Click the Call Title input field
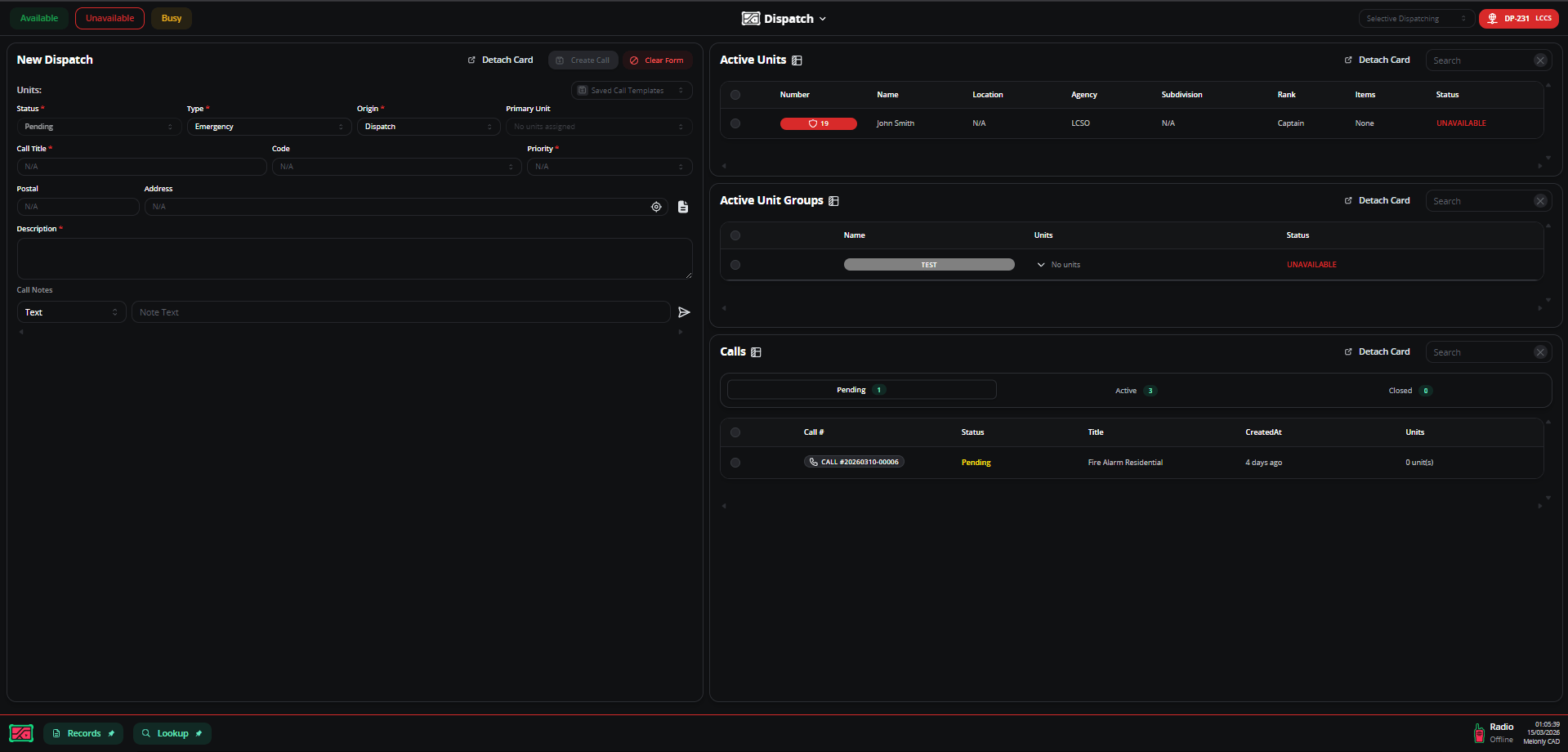The width and height of the screenshot is (1568, 752). coord(142,167)
